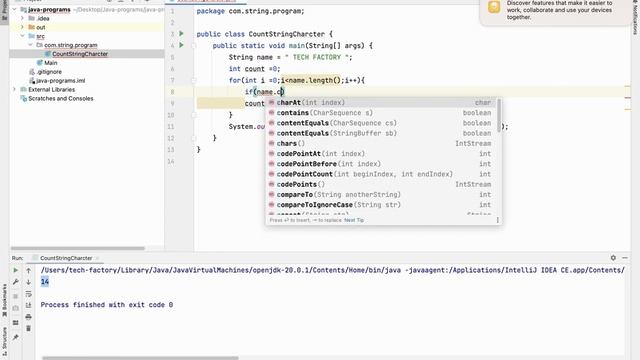Click the Up the Stack Trace arrow
Screen dimensions: 640x360
(29, 270)
